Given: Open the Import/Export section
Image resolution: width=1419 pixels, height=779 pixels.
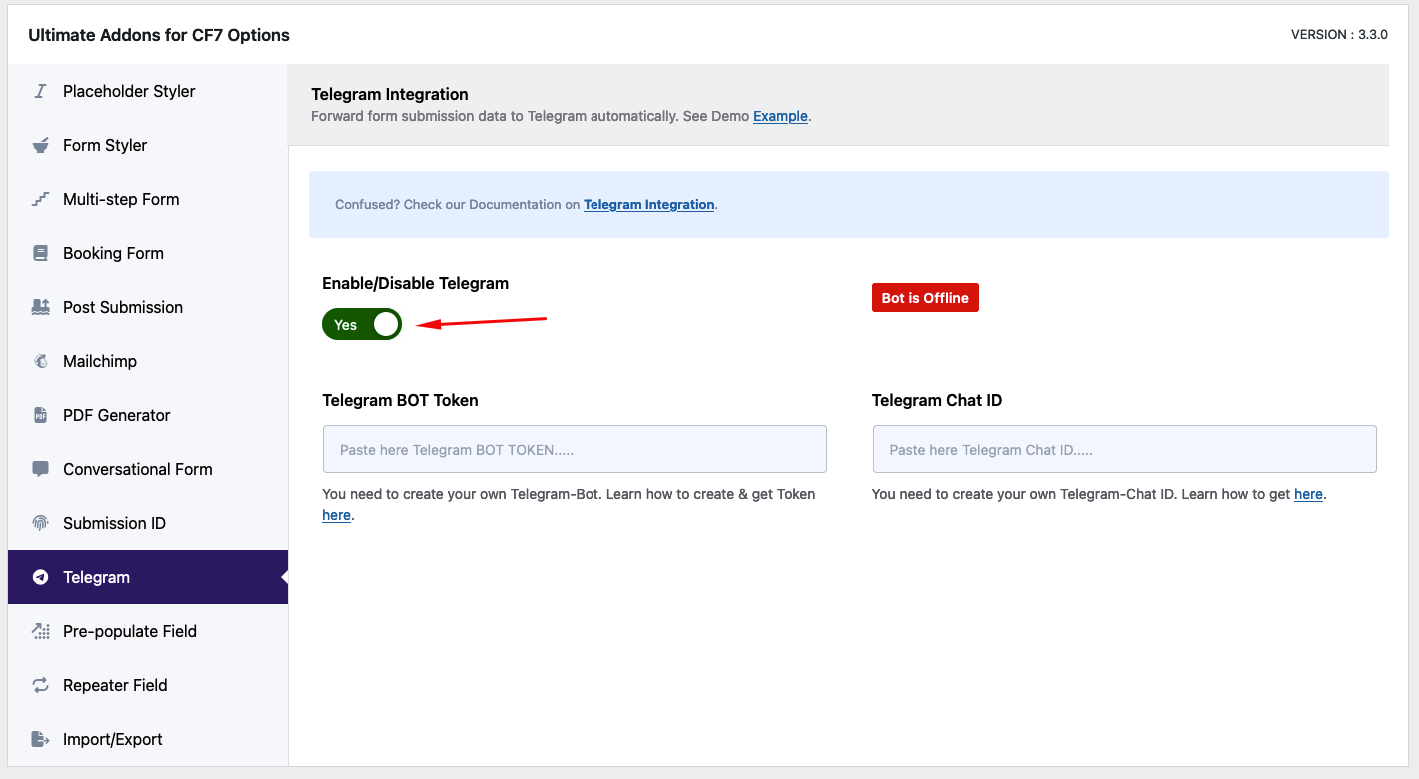Looking at the screenshot, I should click(148, 739).
